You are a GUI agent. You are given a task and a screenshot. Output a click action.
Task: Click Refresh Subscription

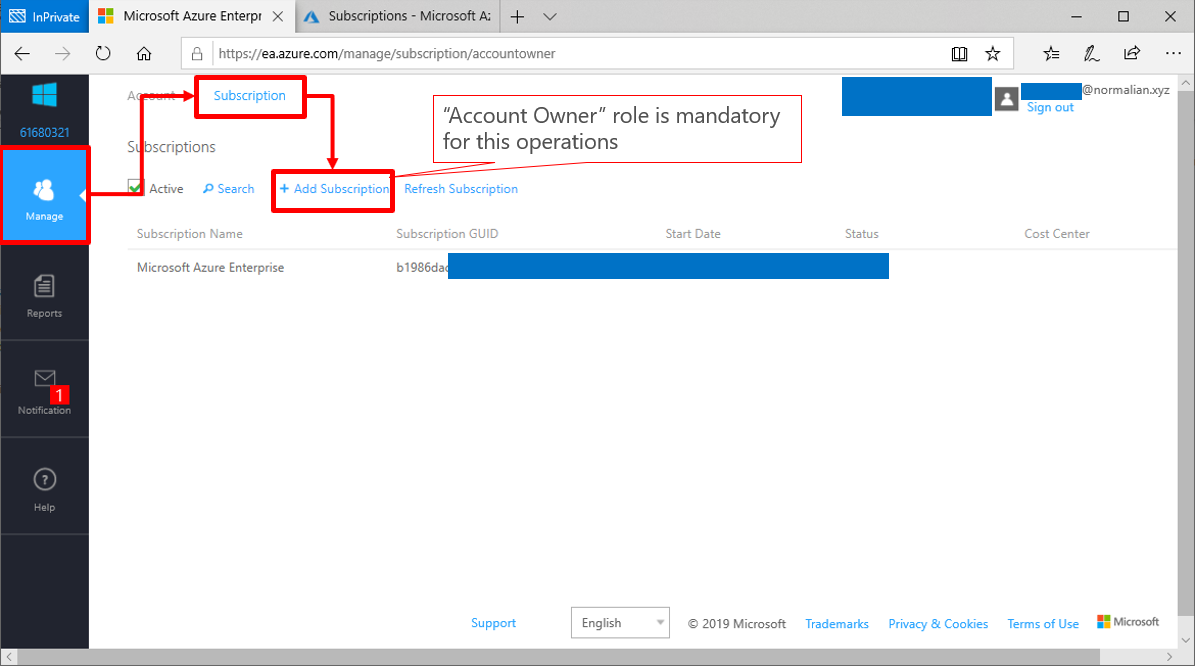coord(461,189)
